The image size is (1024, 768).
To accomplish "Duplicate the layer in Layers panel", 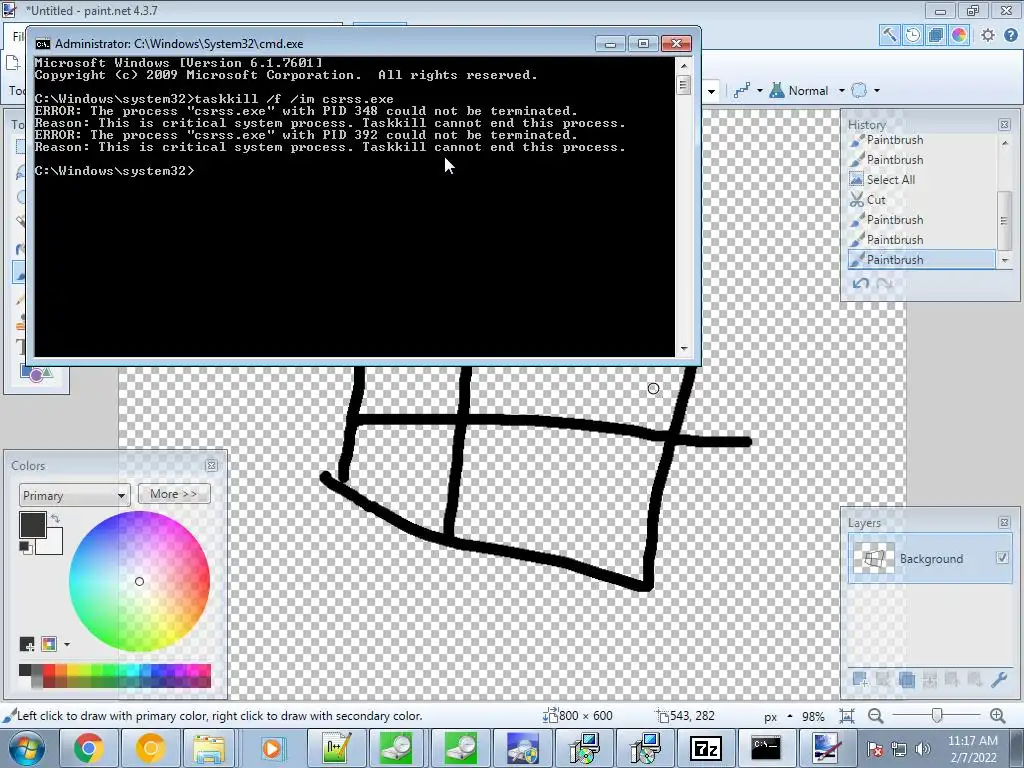I will (906, 680).
